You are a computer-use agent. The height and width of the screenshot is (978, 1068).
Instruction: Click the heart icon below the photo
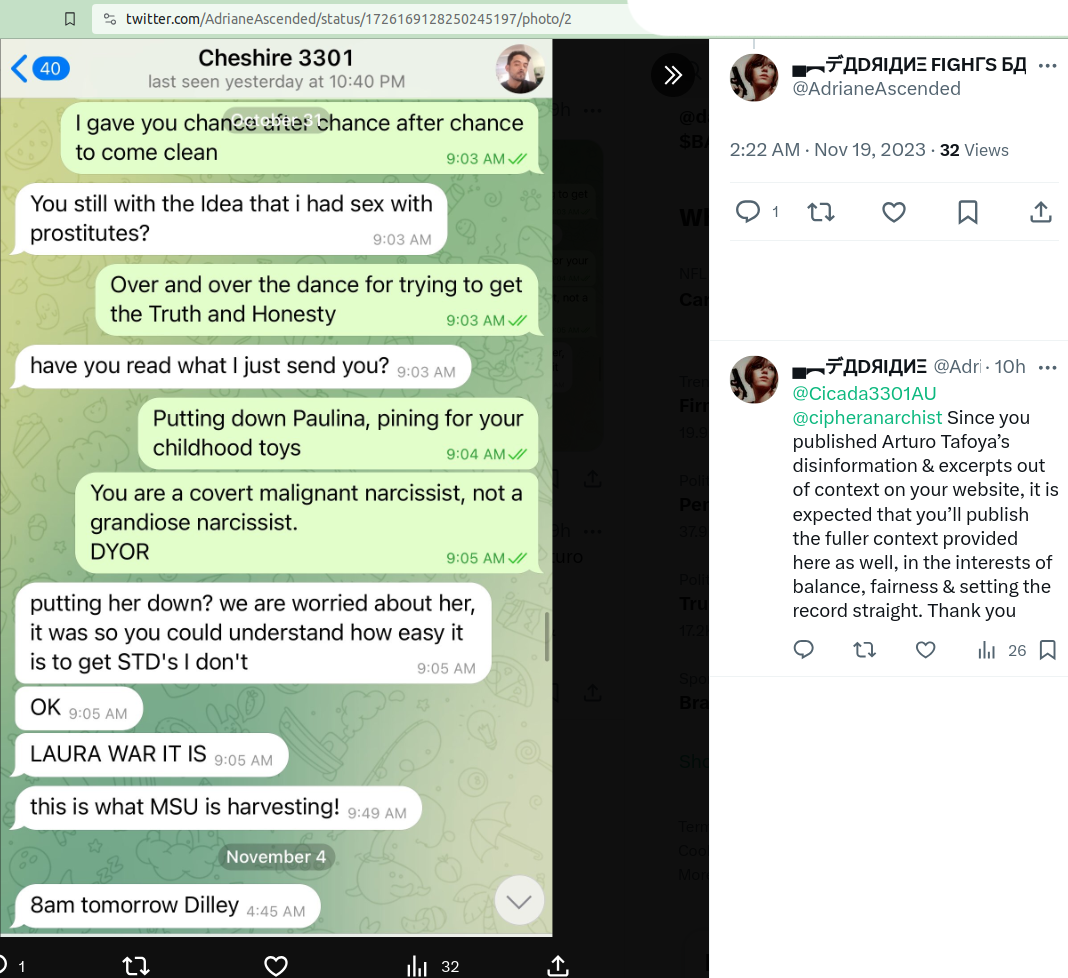point(276,966)
